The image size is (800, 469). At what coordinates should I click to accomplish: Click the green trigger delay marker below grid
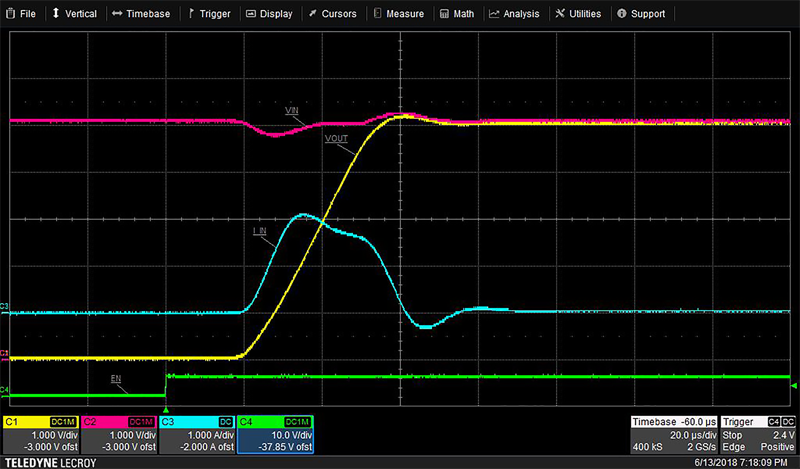tap(166, 410)
